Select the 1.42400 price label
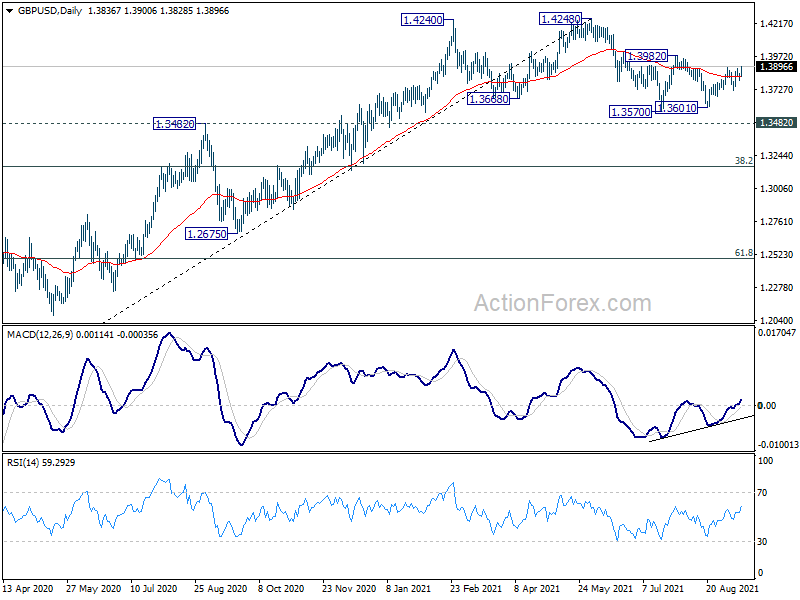 click(422, 20)
